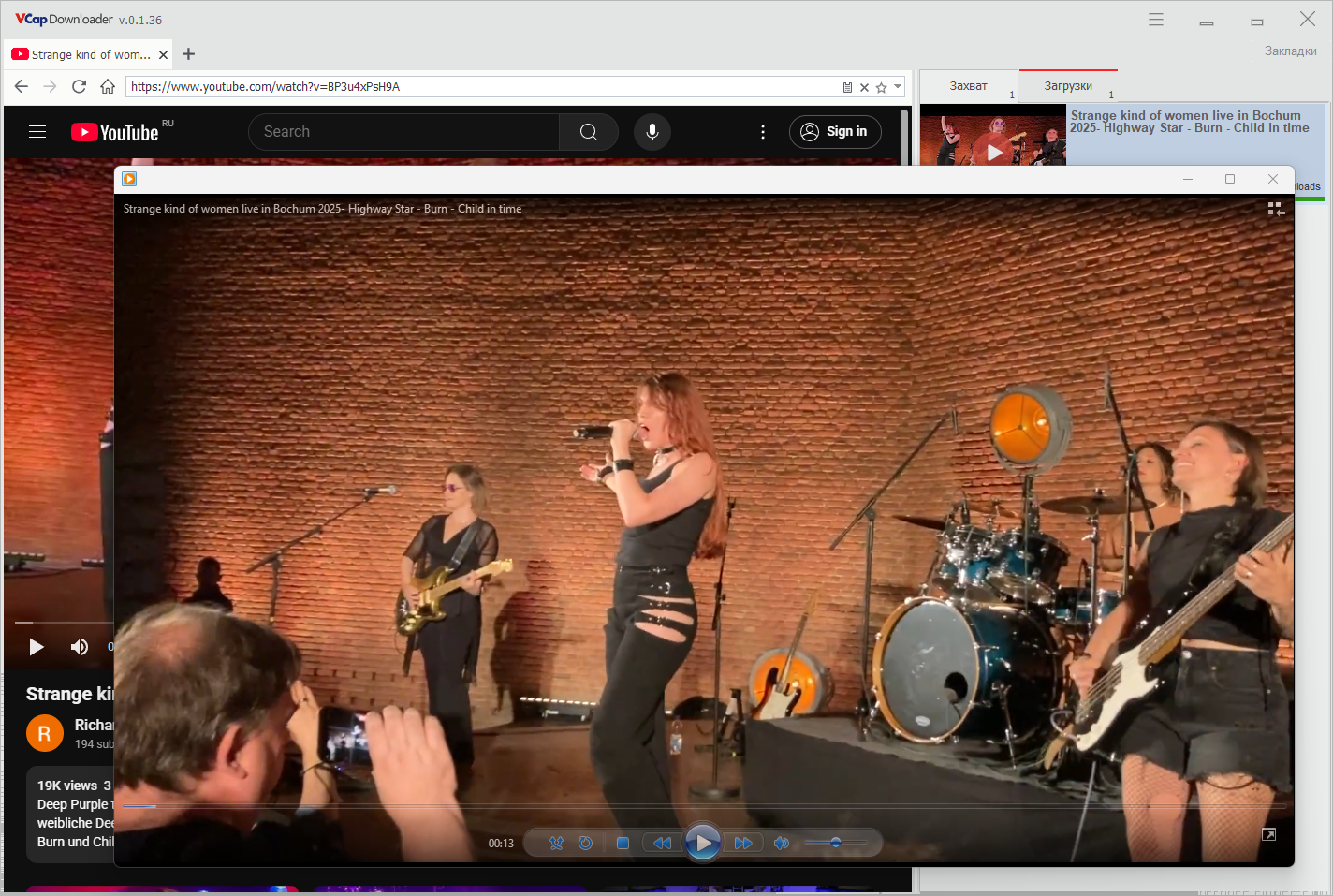Click the YouTube Sign in button
1333x896 pixels.
[x=835, y=132]
